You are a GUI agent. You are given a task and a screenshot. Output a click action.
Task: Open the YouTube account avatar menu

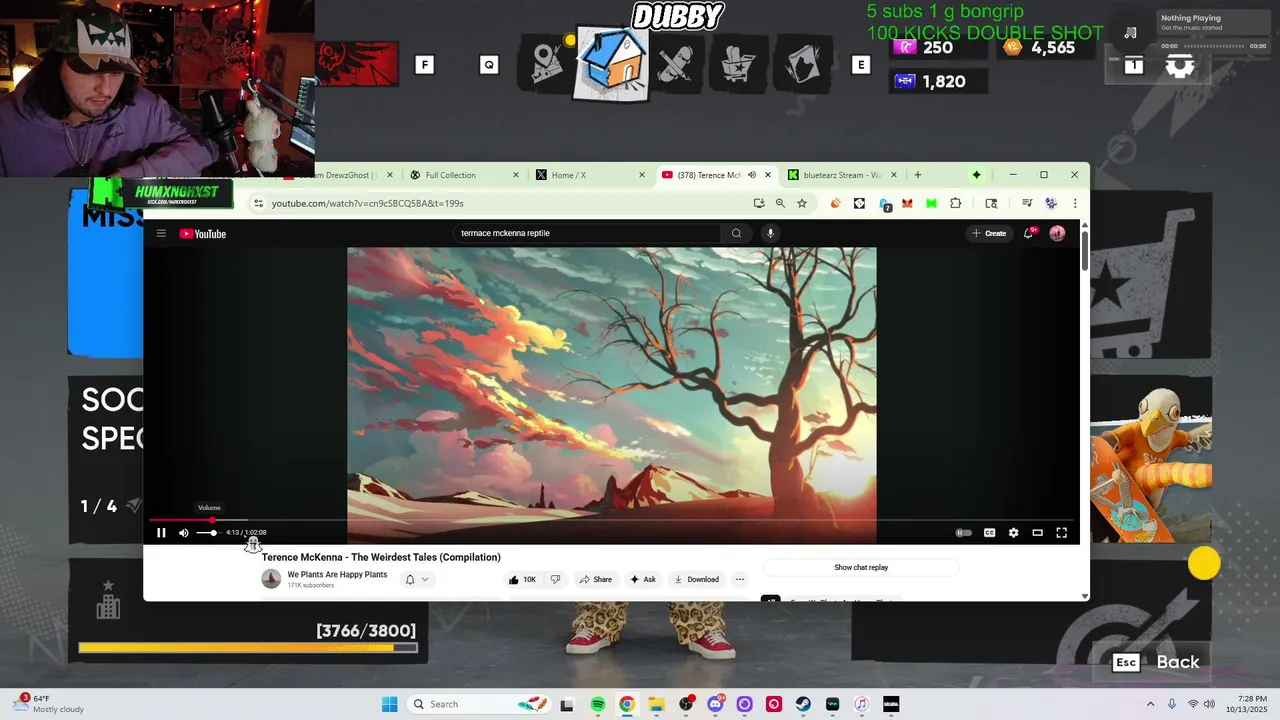pyautogui.click(x=1057, y=233)
